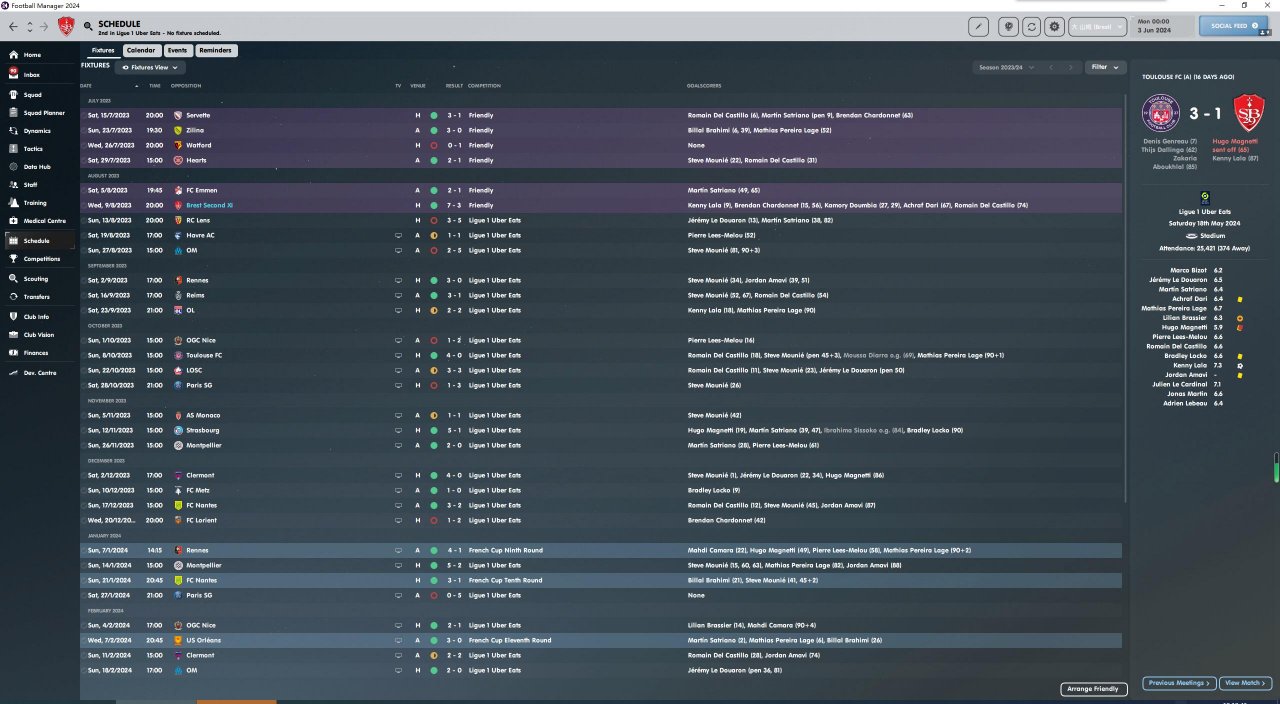This screenshot has height=704, width=1280.
Task: Open the Inbox in the sidebar
Action: point(40,75)
